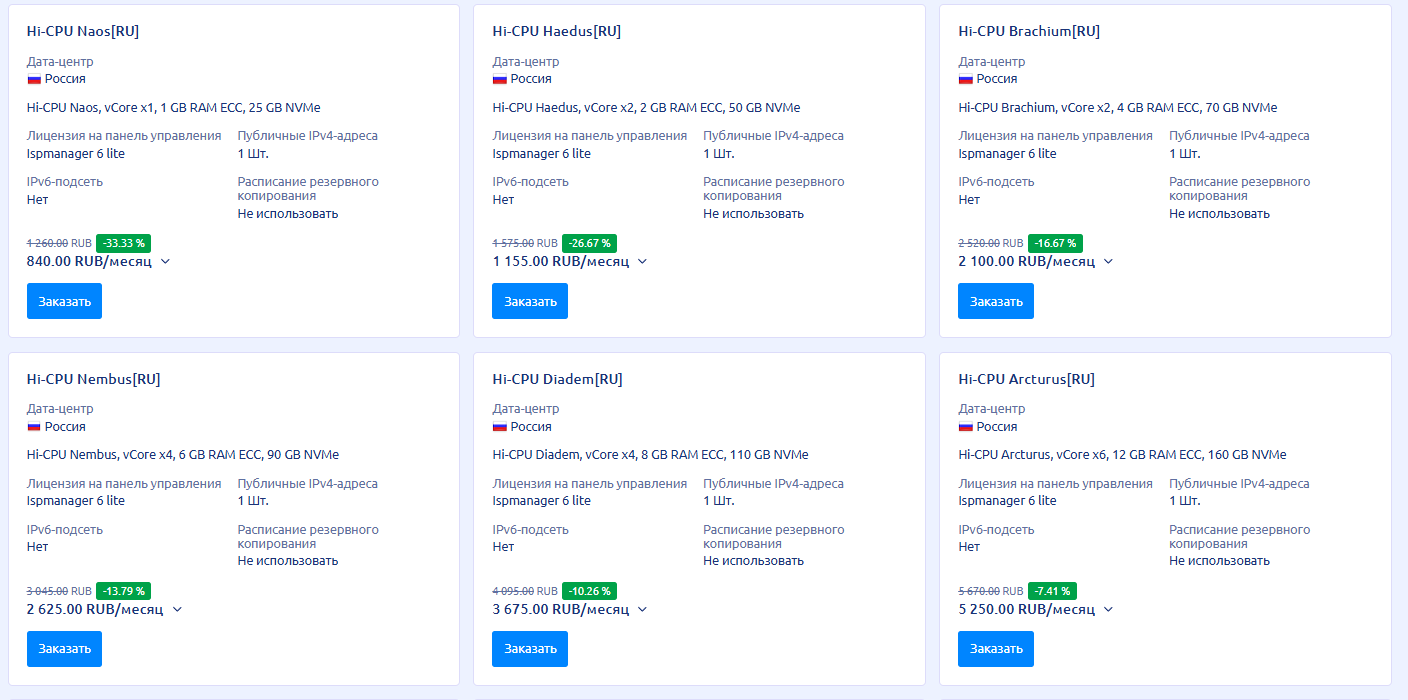Select the Hi-CPU Arcturus[RU] title
Viewport: 1408px width, 700px height.
tap(1026, 379)
